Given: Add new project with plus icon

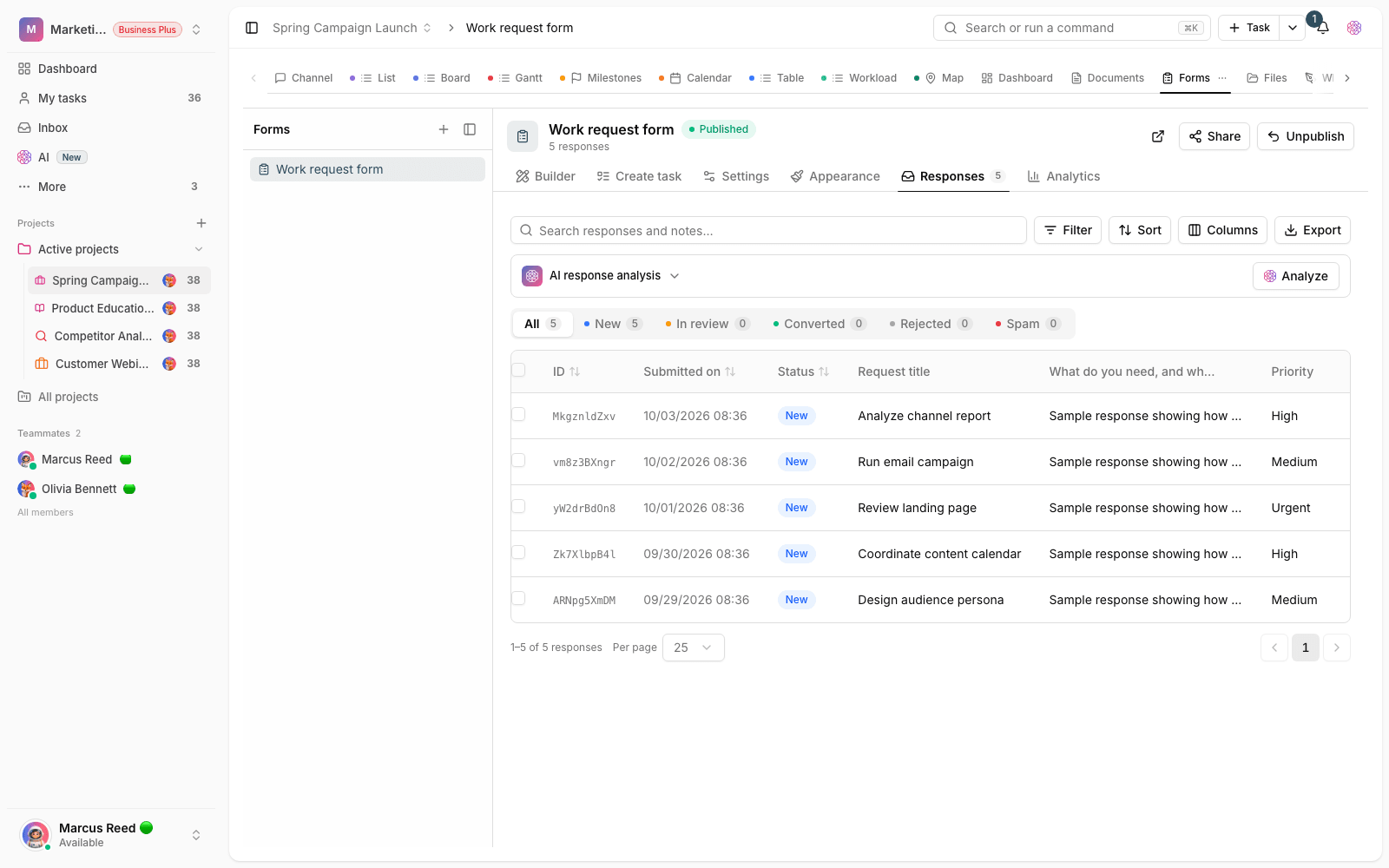Looking at the screenshot, I should pyautogui.click(x=201, y=223).
